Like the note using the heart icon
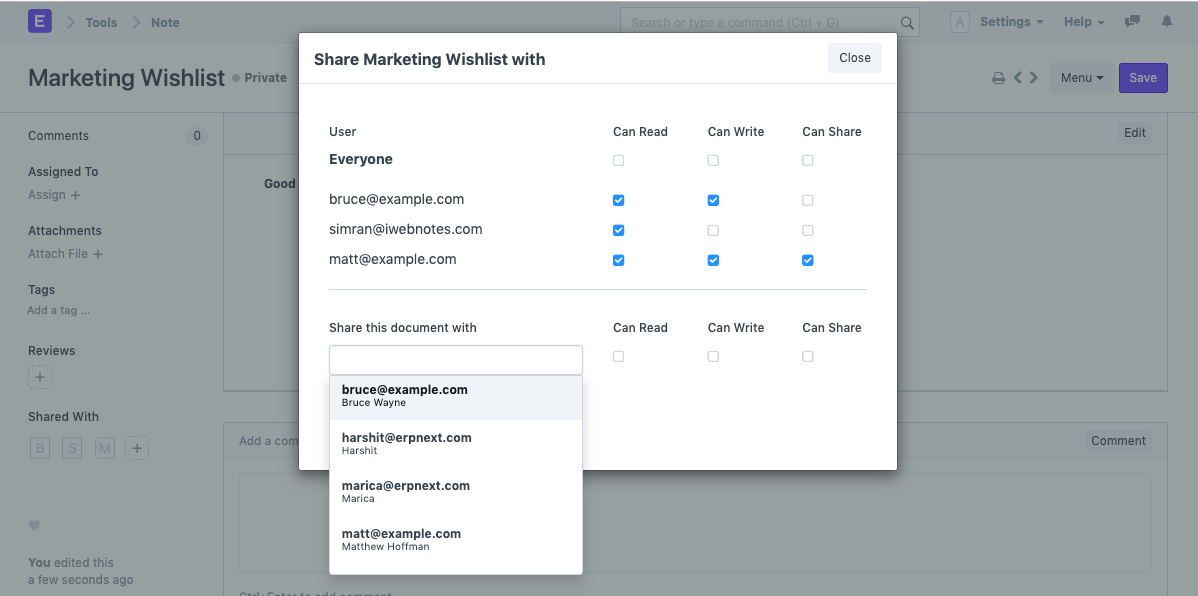This screenshot has height=596, width=1198. [35, 525]
